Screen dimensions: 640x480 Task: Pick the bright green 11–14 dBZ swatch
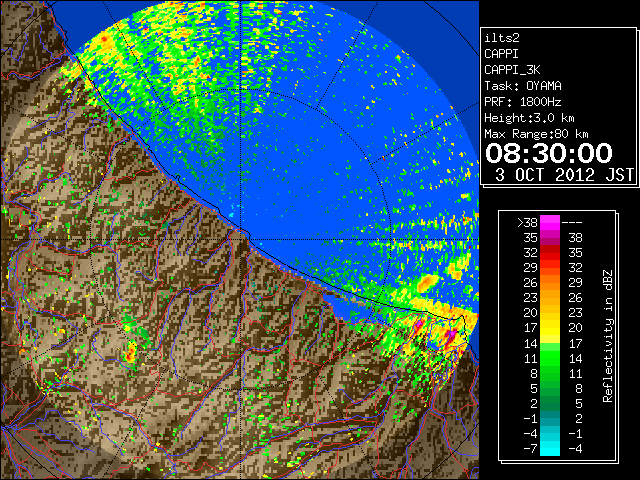[x=550, y=358]
